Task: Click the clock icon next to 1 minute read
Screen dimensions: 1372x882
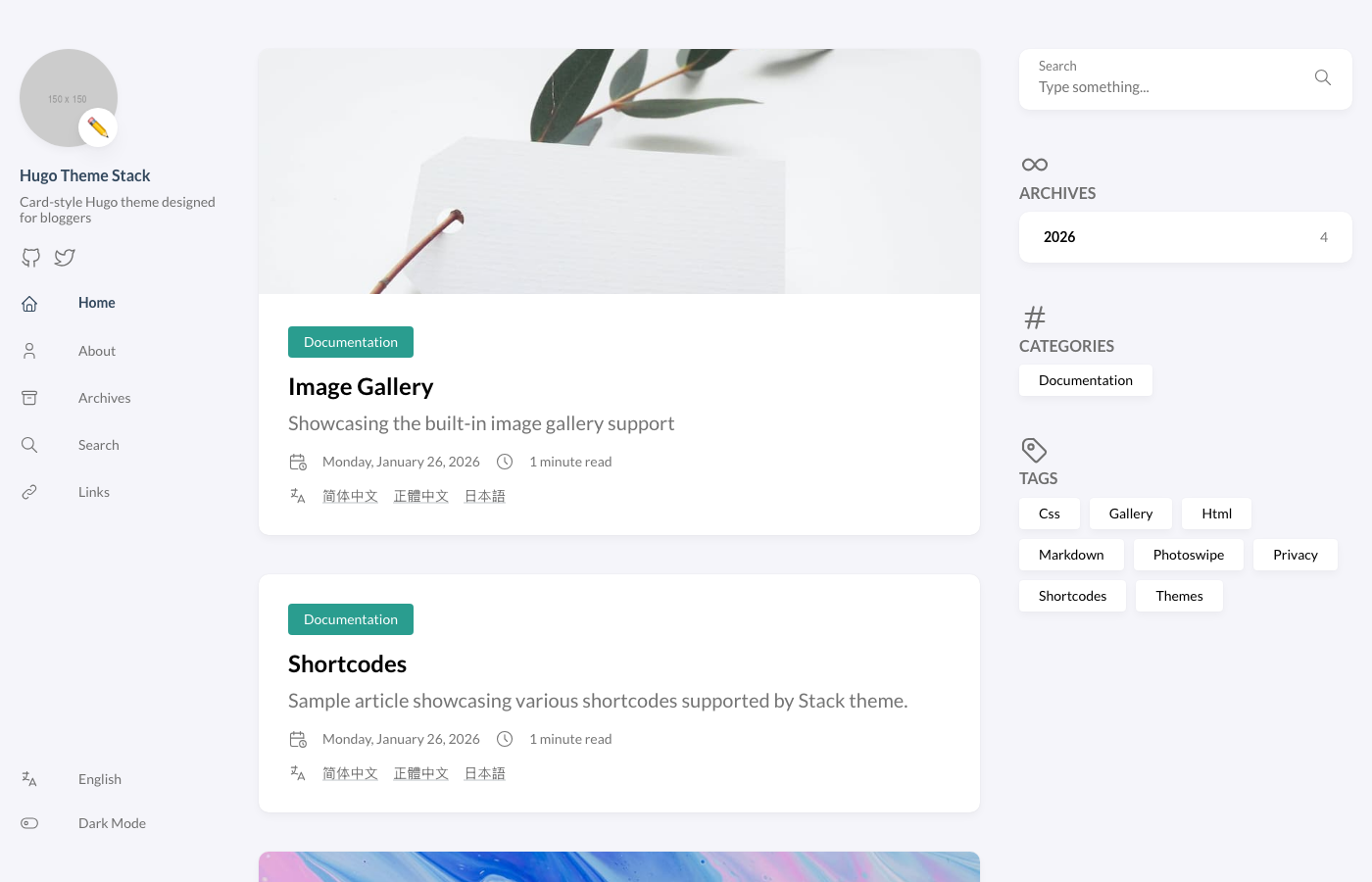Action: click(x=505, y=461)
